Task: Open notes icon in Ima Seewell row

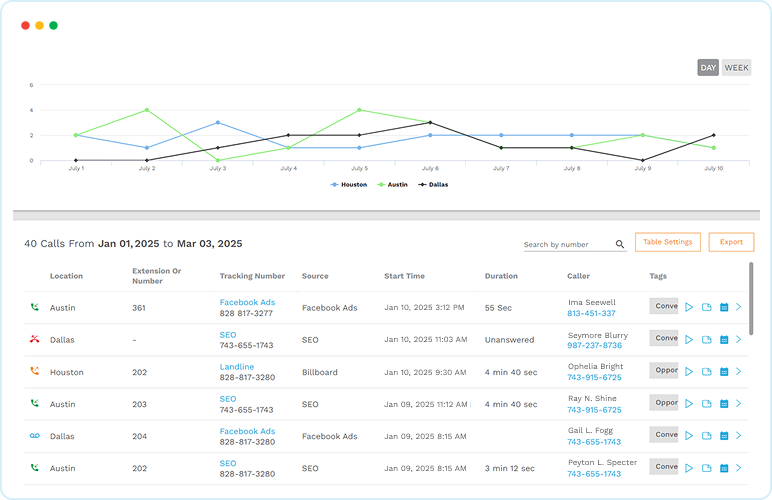Action: pyautogui.click(x=707, y=307)
